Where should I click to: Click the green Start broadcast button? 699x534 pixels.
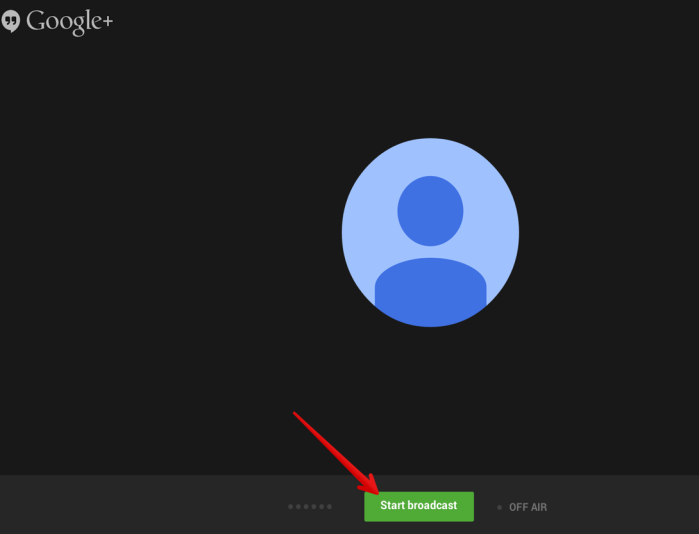point(419,506)
